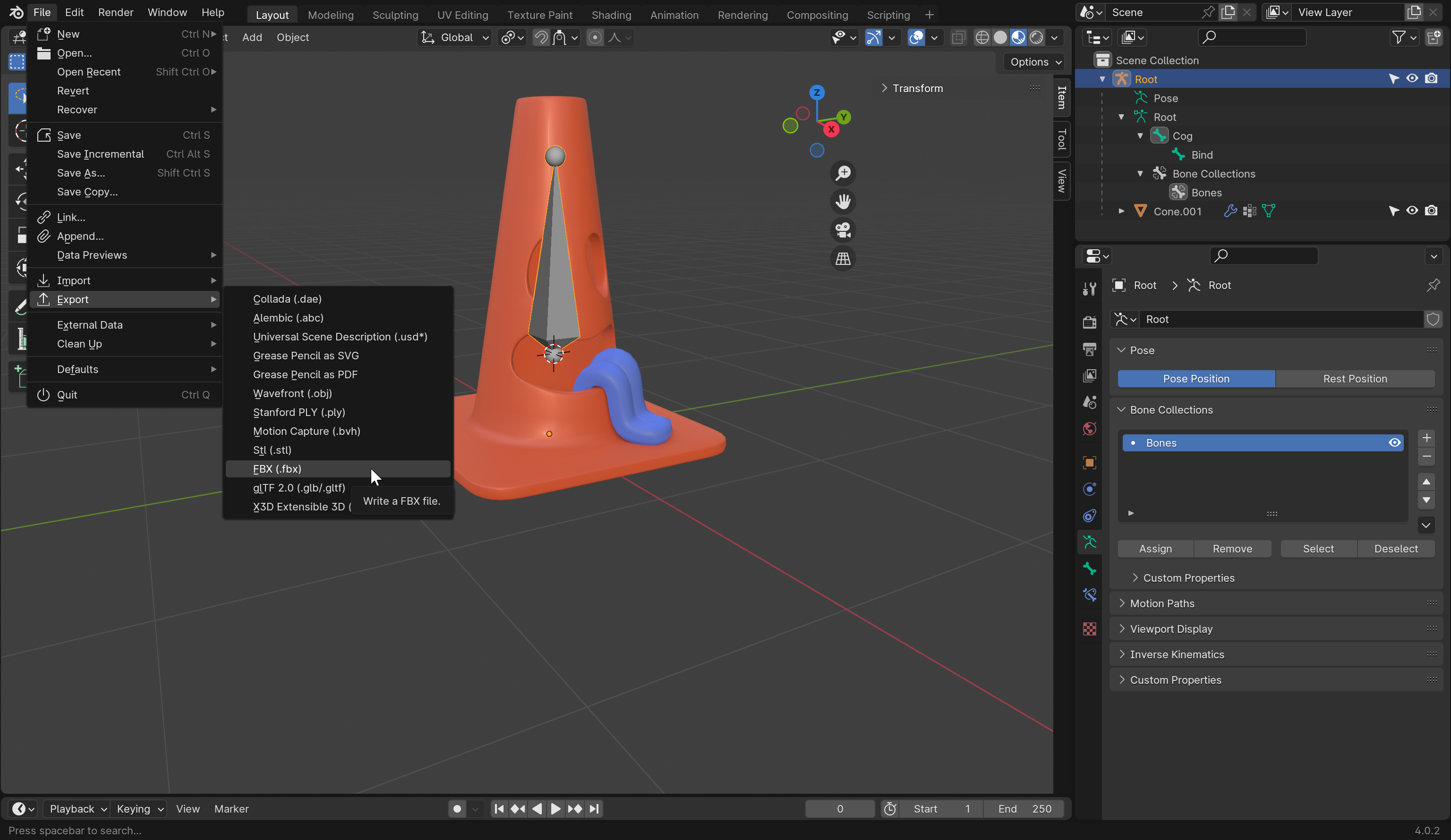Open the World properties tab icon
1451x840 pixels.
(1089, 429)
